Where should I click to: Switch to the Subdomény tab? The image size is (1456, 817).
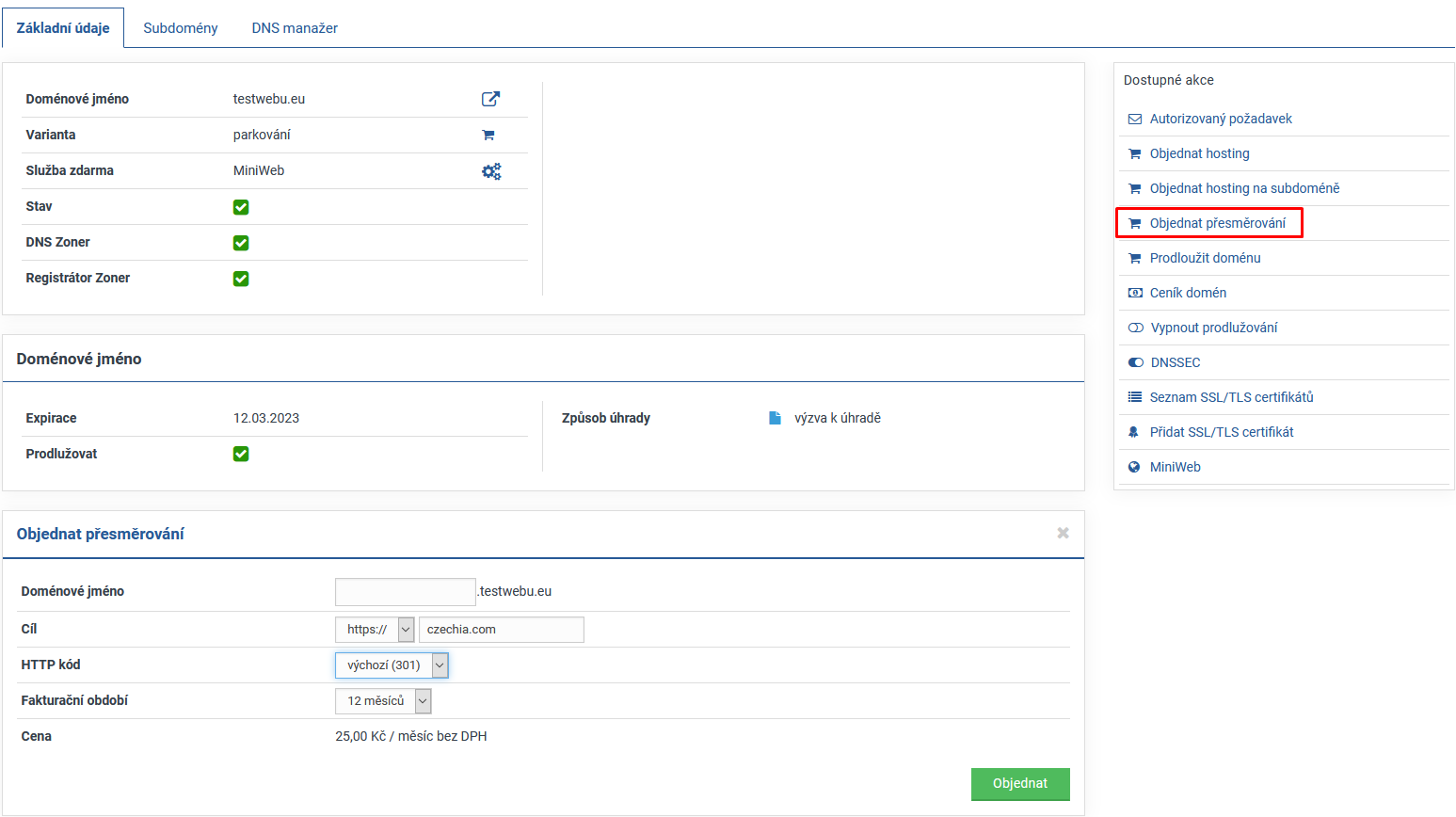[x=181, y=28]
